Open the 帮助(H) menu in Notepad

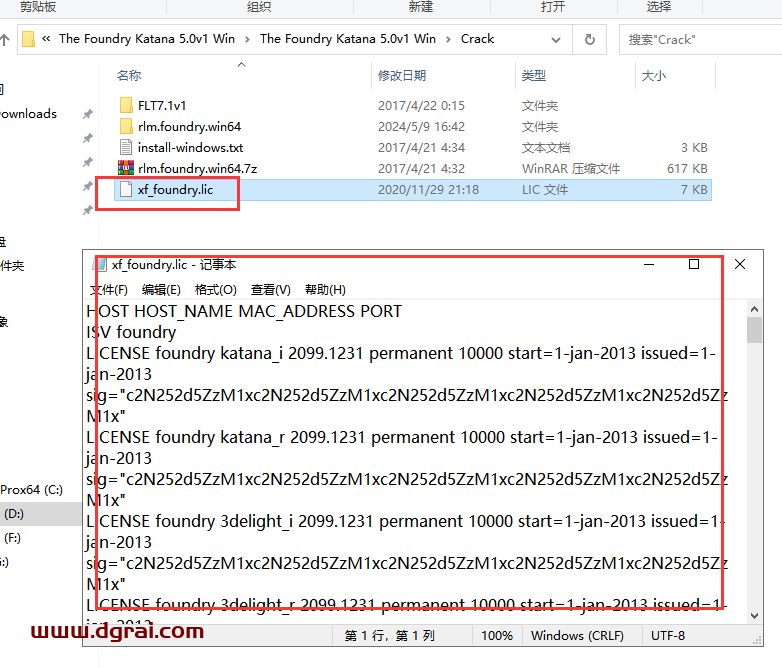(325, 290)
